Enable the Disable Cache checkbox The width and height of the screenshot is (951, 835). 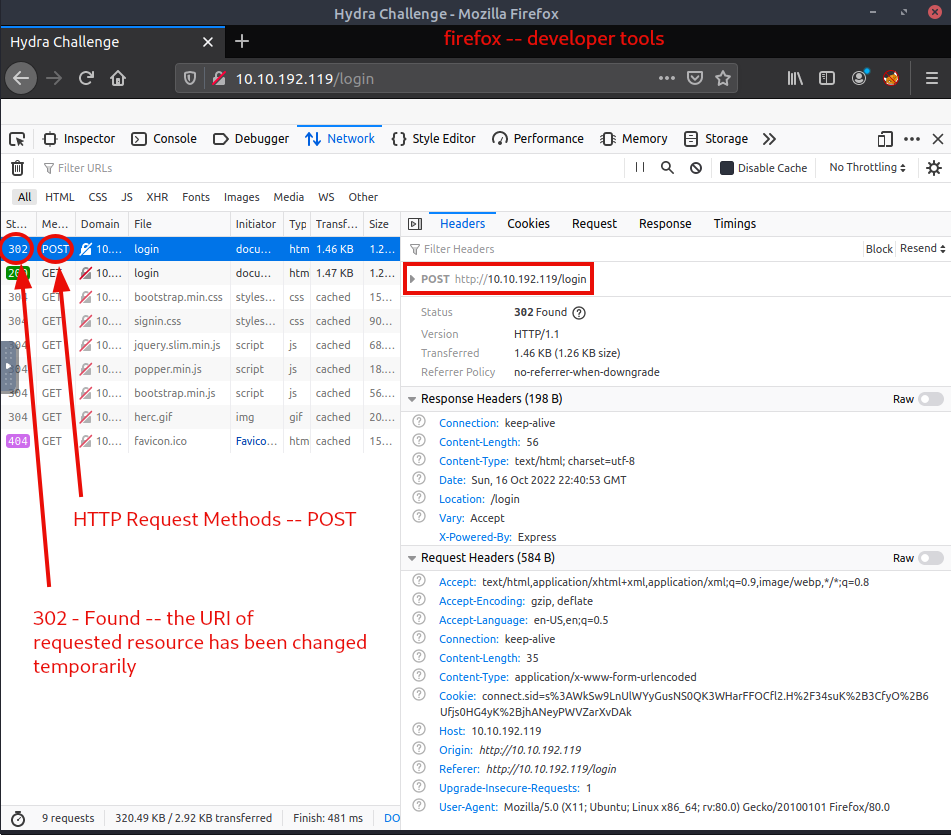728,168
